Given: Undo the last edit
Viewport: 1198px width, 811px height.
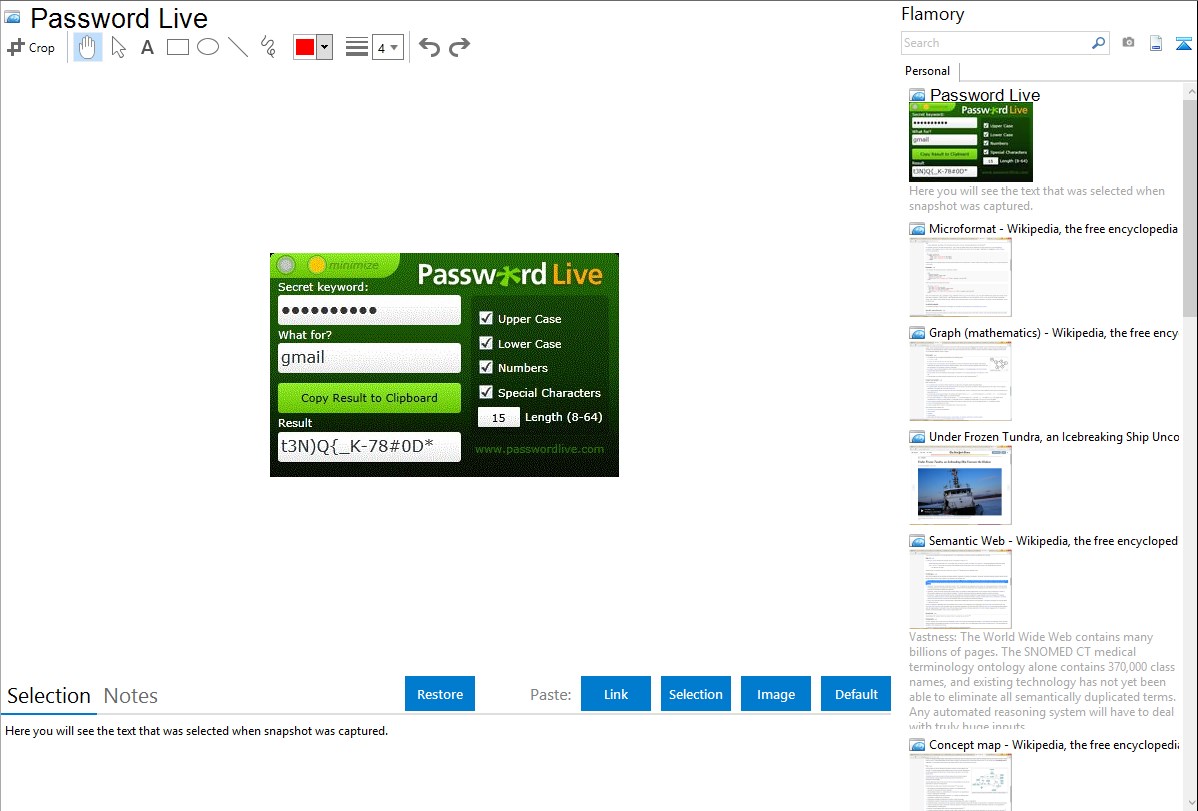Looking at the screenshot, I should [429, 47].
